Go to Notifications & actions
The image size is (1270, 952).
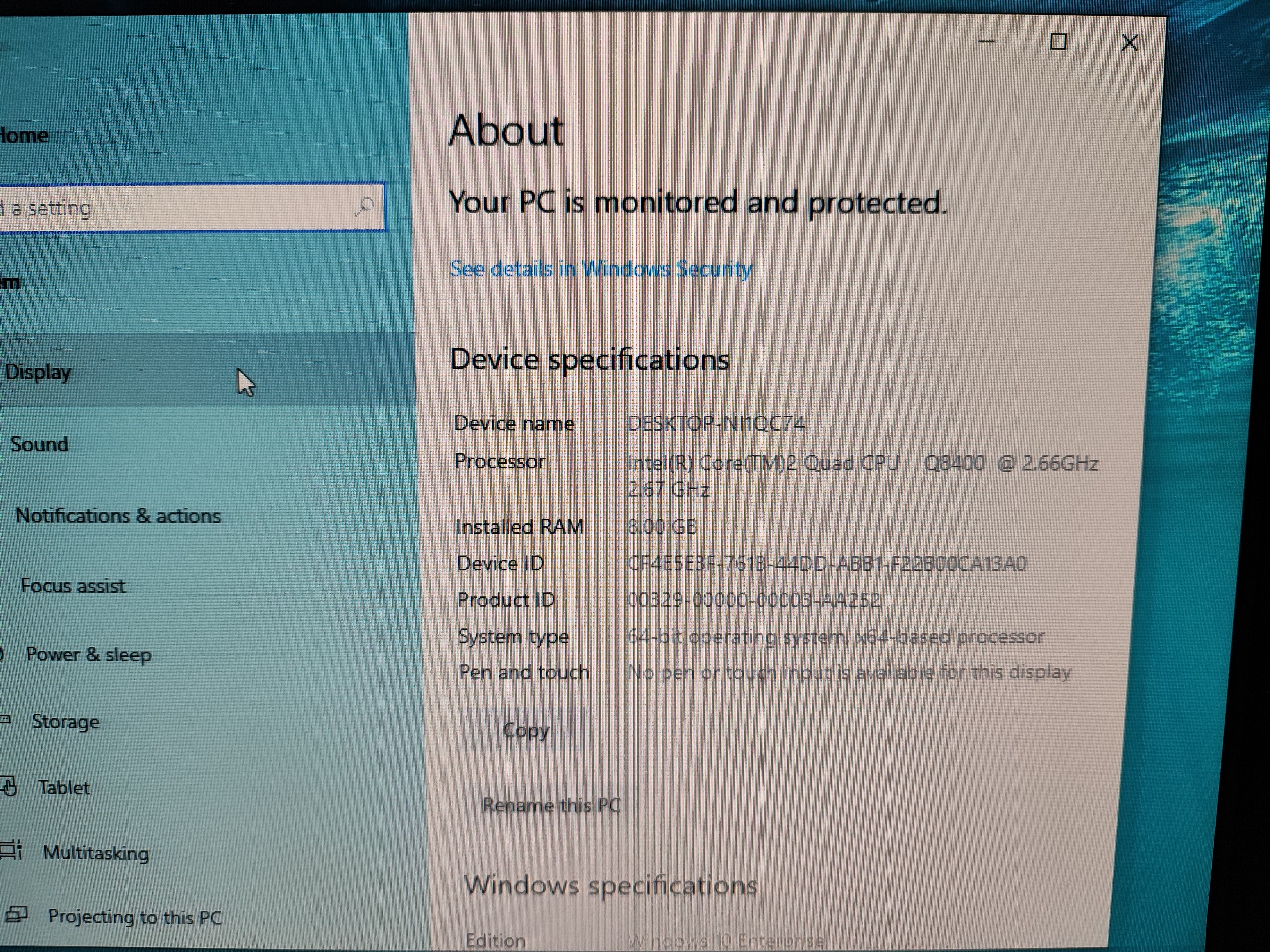pyautogui.click(x=118, y=515)
